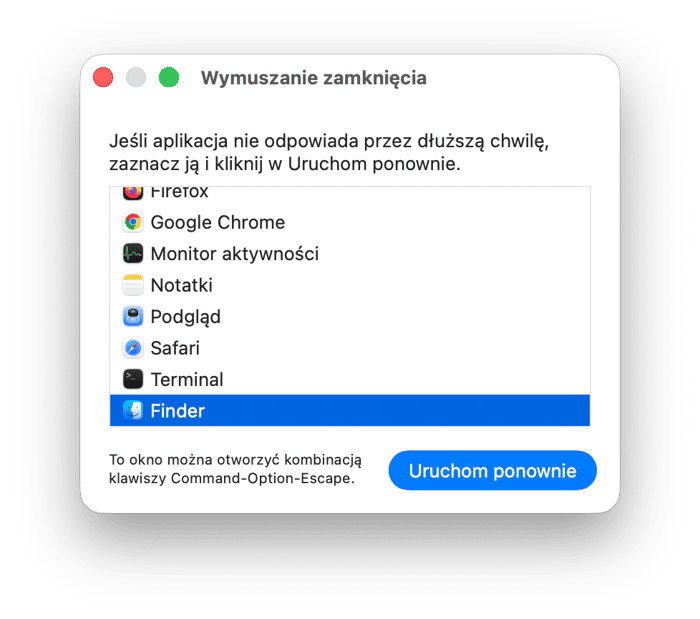
Task: Click the Notatki app icon
Action: [133, 285]
